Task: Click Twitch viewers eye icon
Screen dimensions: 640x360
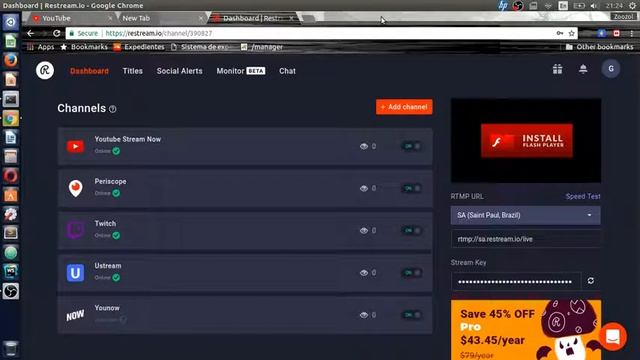Action: pyautogui.click(x=364, y=230)
